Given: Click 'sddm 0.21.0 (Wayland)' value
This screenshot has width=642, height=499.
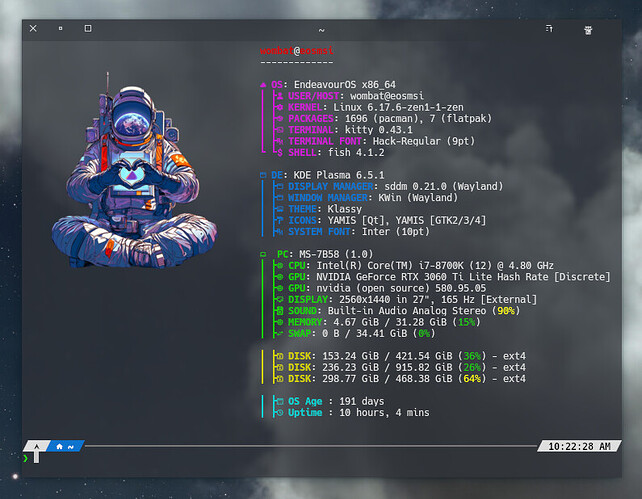Looking at the screenshot, I should 443,186.
